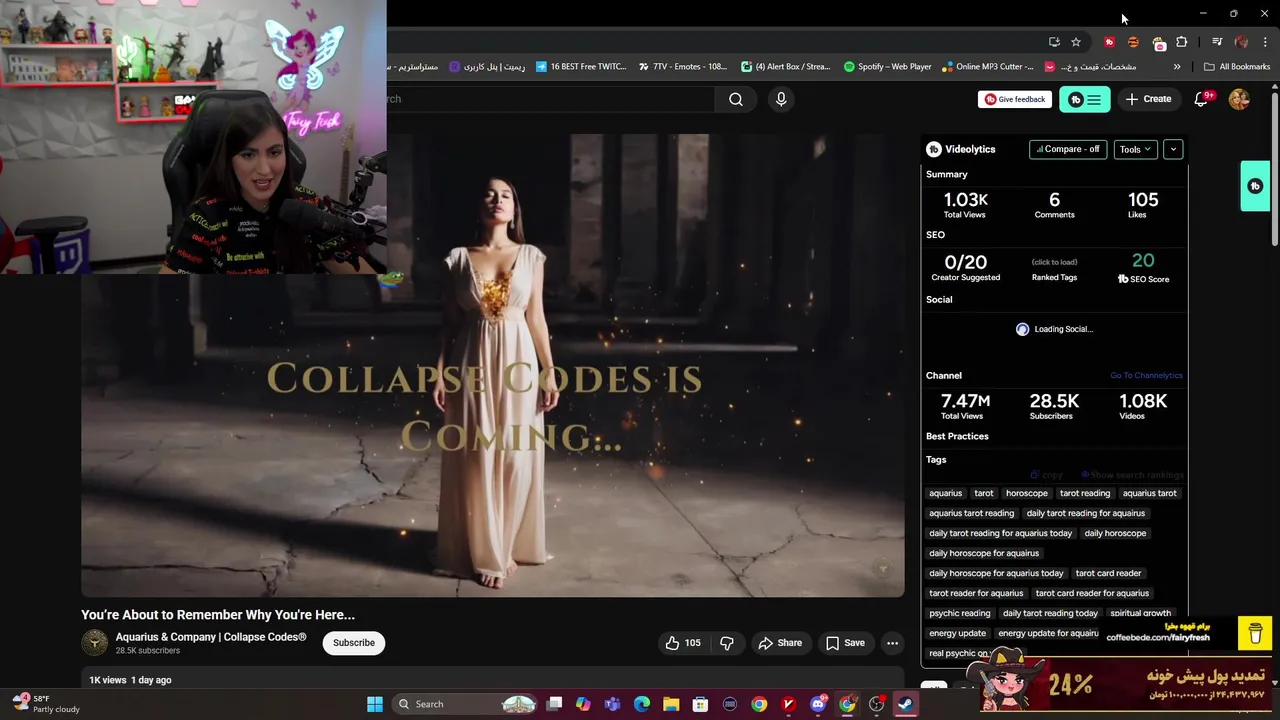1280x720 pixels.
Task: Open Discord from the taskbar
Action: click(x=818, y=704)
